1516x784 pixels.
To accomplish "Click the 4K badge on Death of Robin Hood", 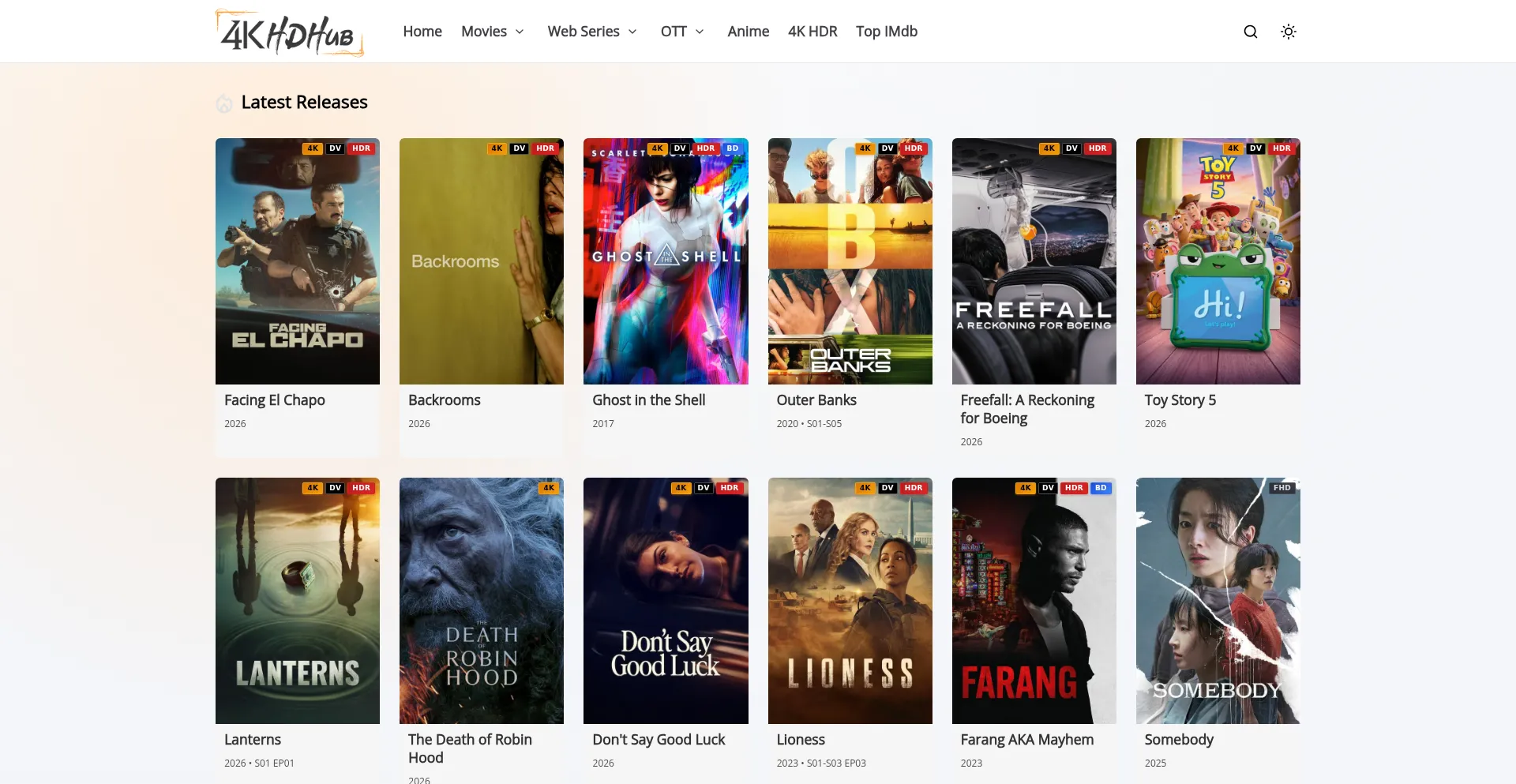I will click(549, 488).
